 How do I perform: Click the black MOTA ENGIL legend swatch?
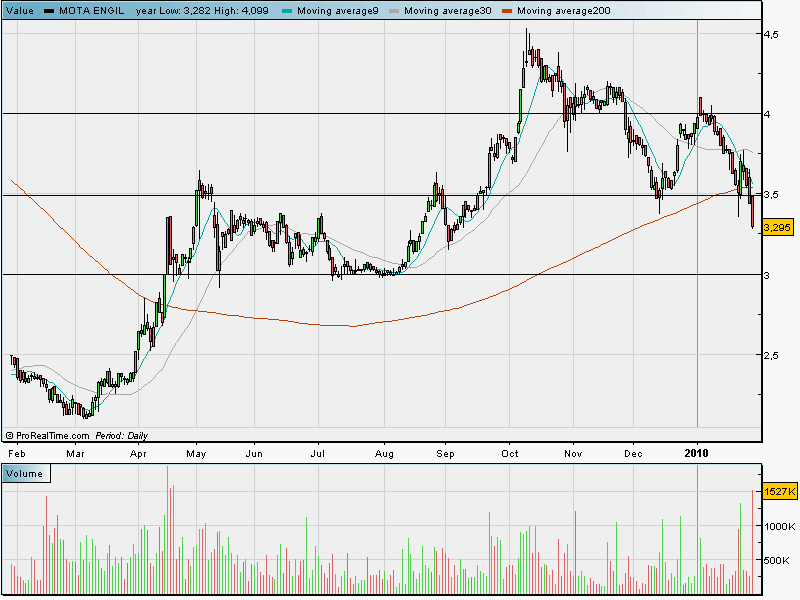click(49, 11)
